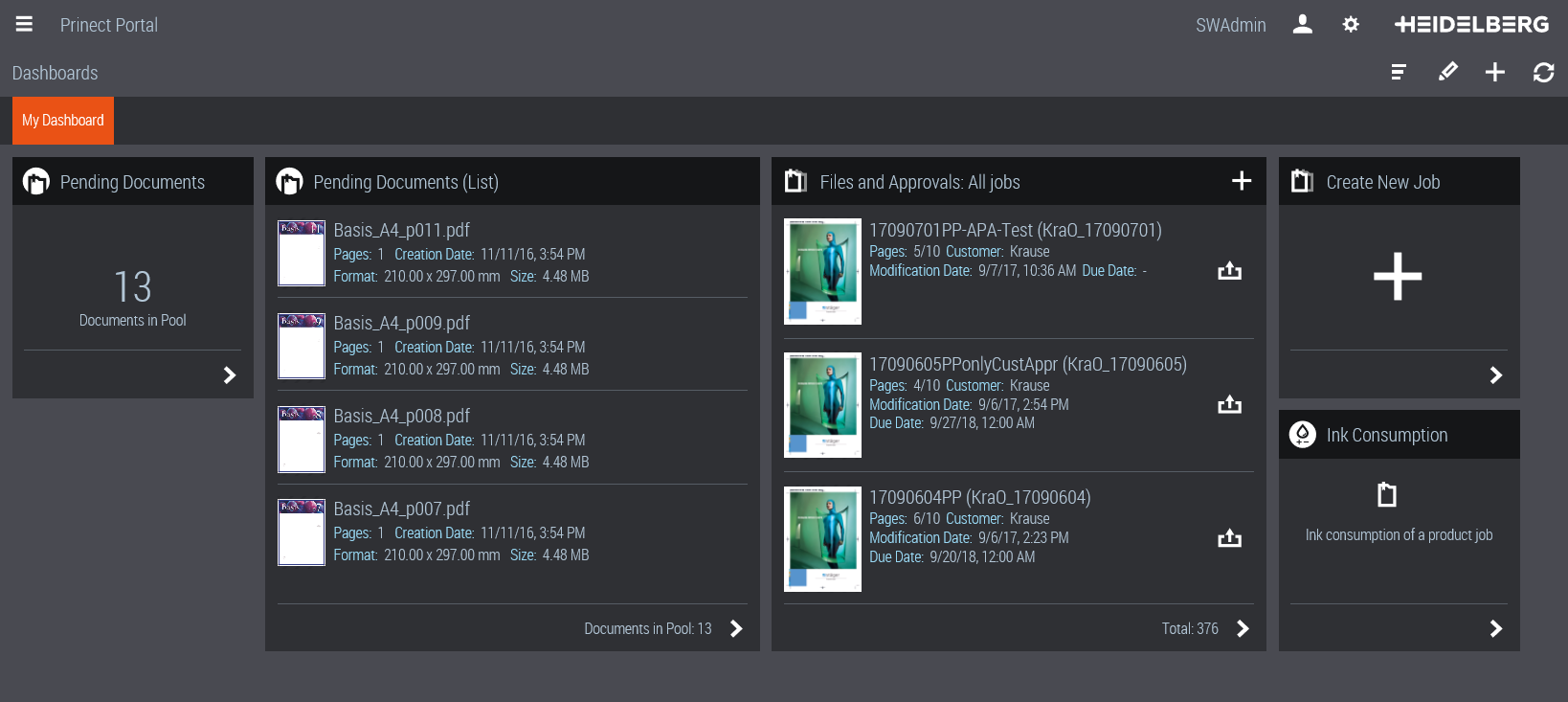Click upload icon for job 17090701PP-APA-Test
1568x702 pixels.
pyautogui.click(x=1229, y=271)
